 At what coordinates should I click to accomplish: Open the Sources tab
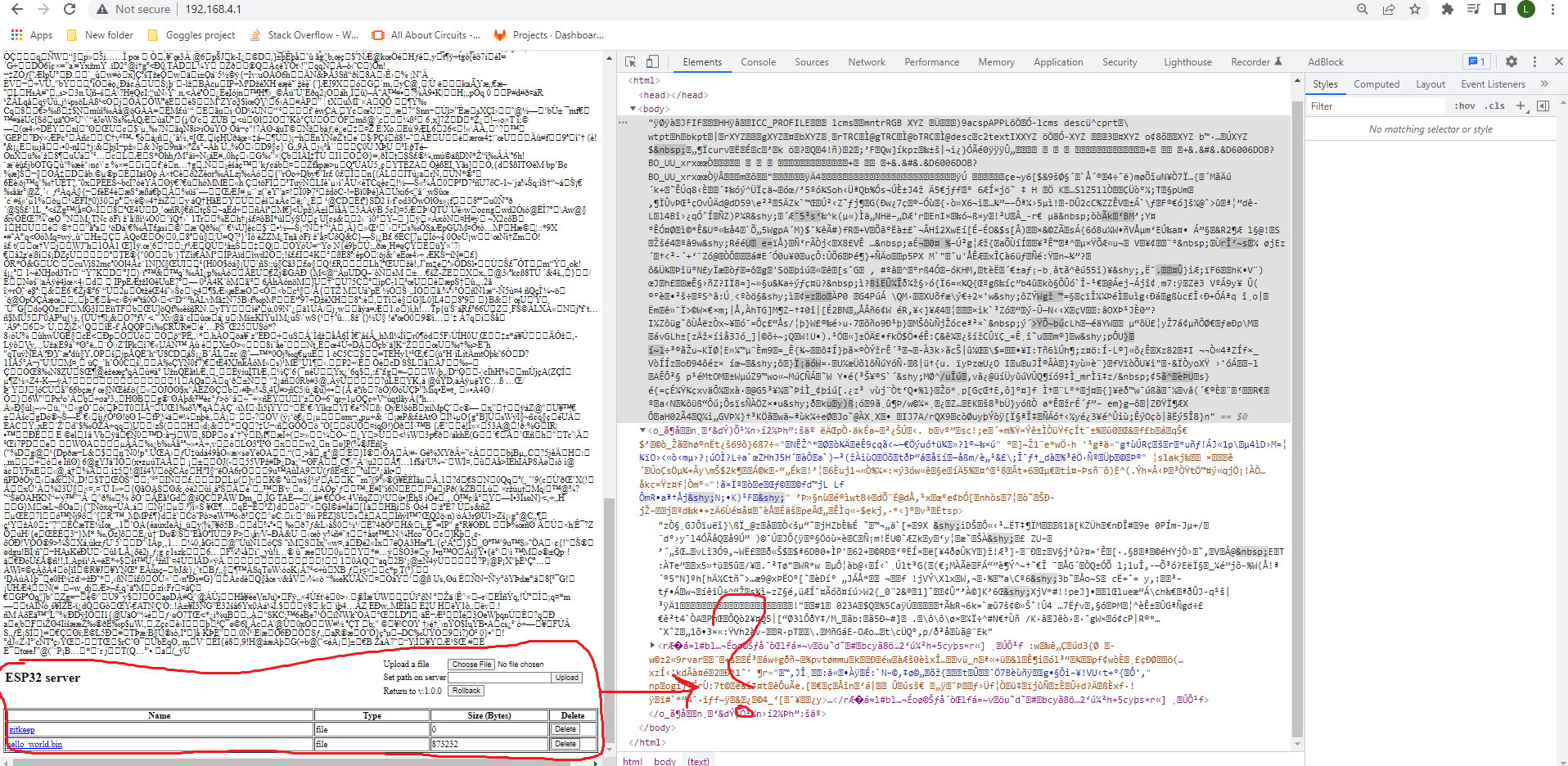coord(812,62)
